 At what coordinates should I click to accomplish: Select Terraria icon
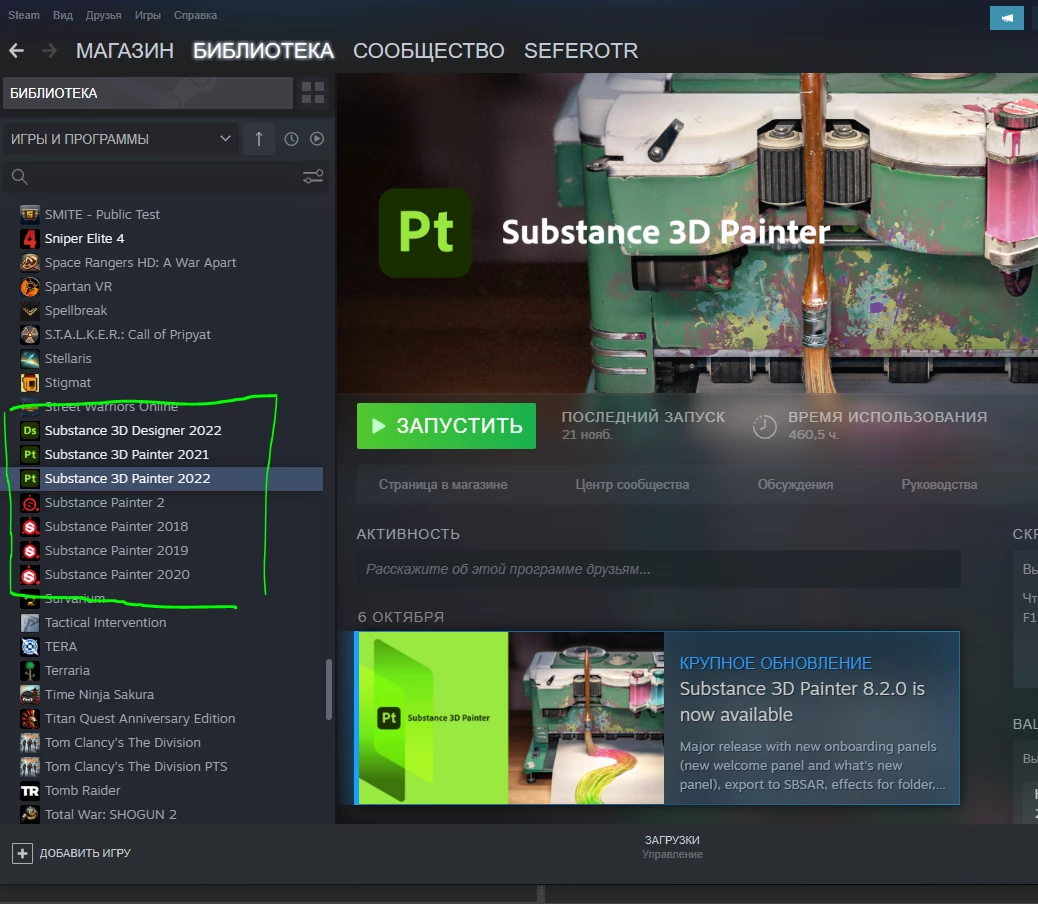pos(30,670)
